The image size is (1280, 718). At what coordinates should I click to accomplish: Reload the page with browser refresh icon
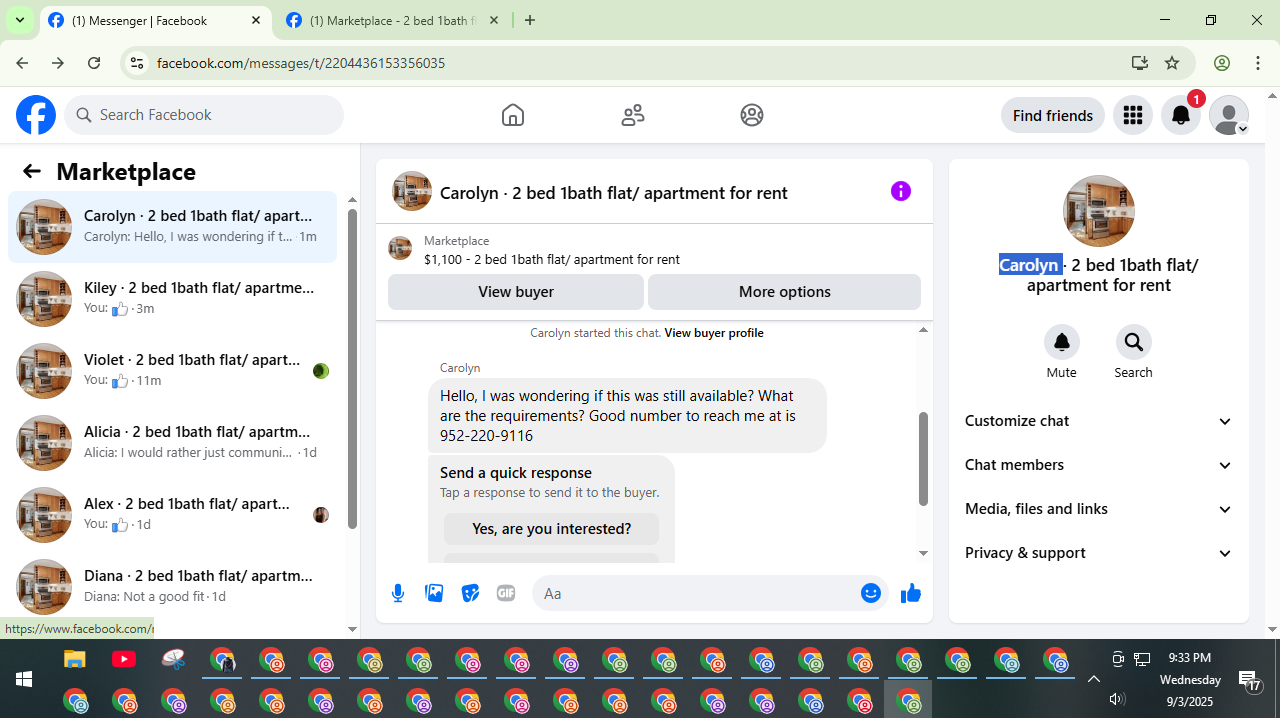[94, 63]
